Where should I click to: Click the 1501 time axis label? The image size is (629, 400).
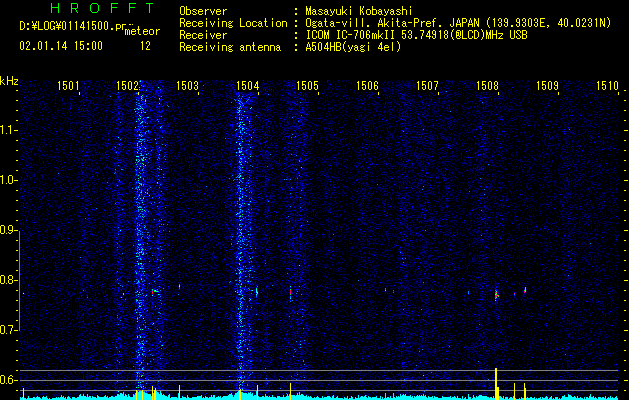(x=68, y=86)
